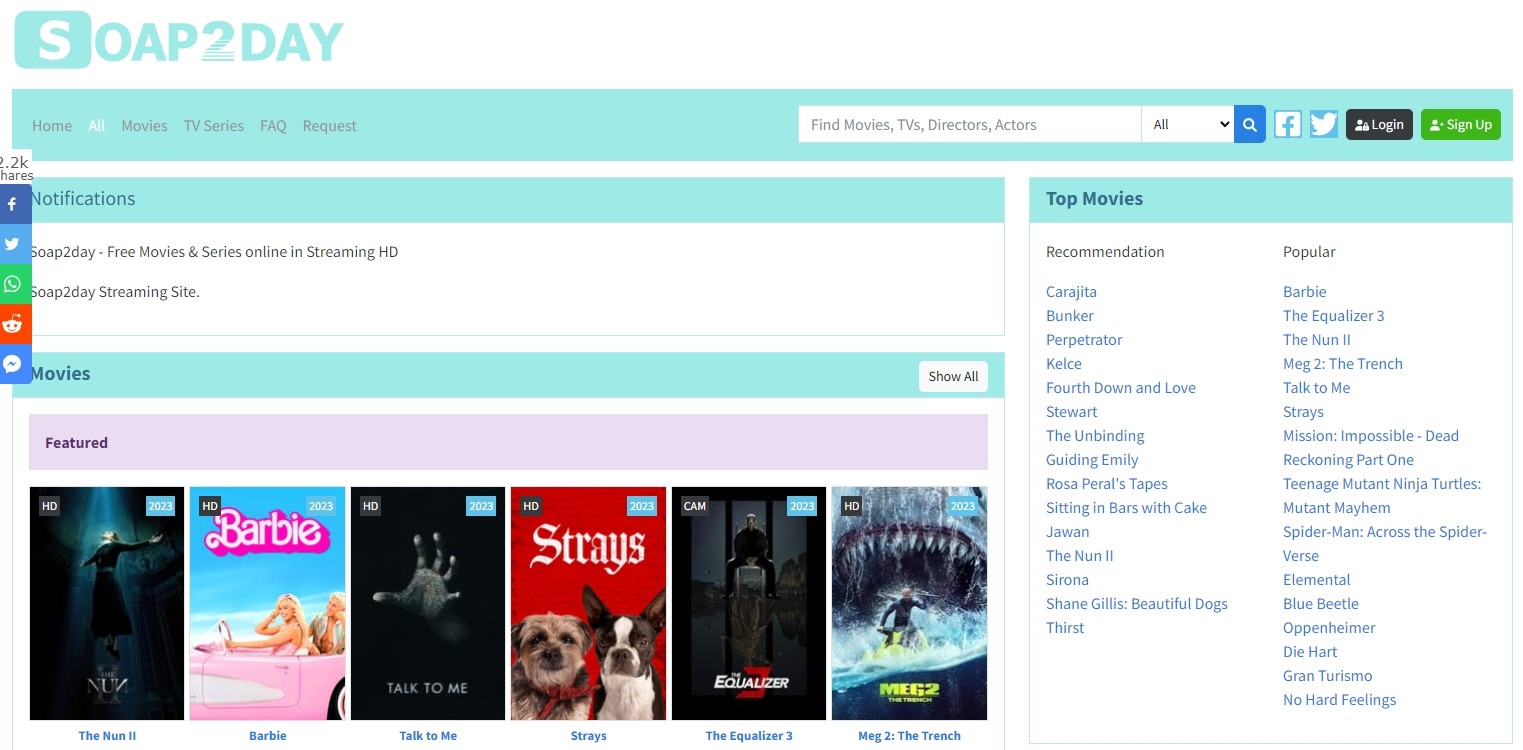This screenshot has width=1523, height=750.
Task: Click the Soap2day logo
Action: coord(179,40)
